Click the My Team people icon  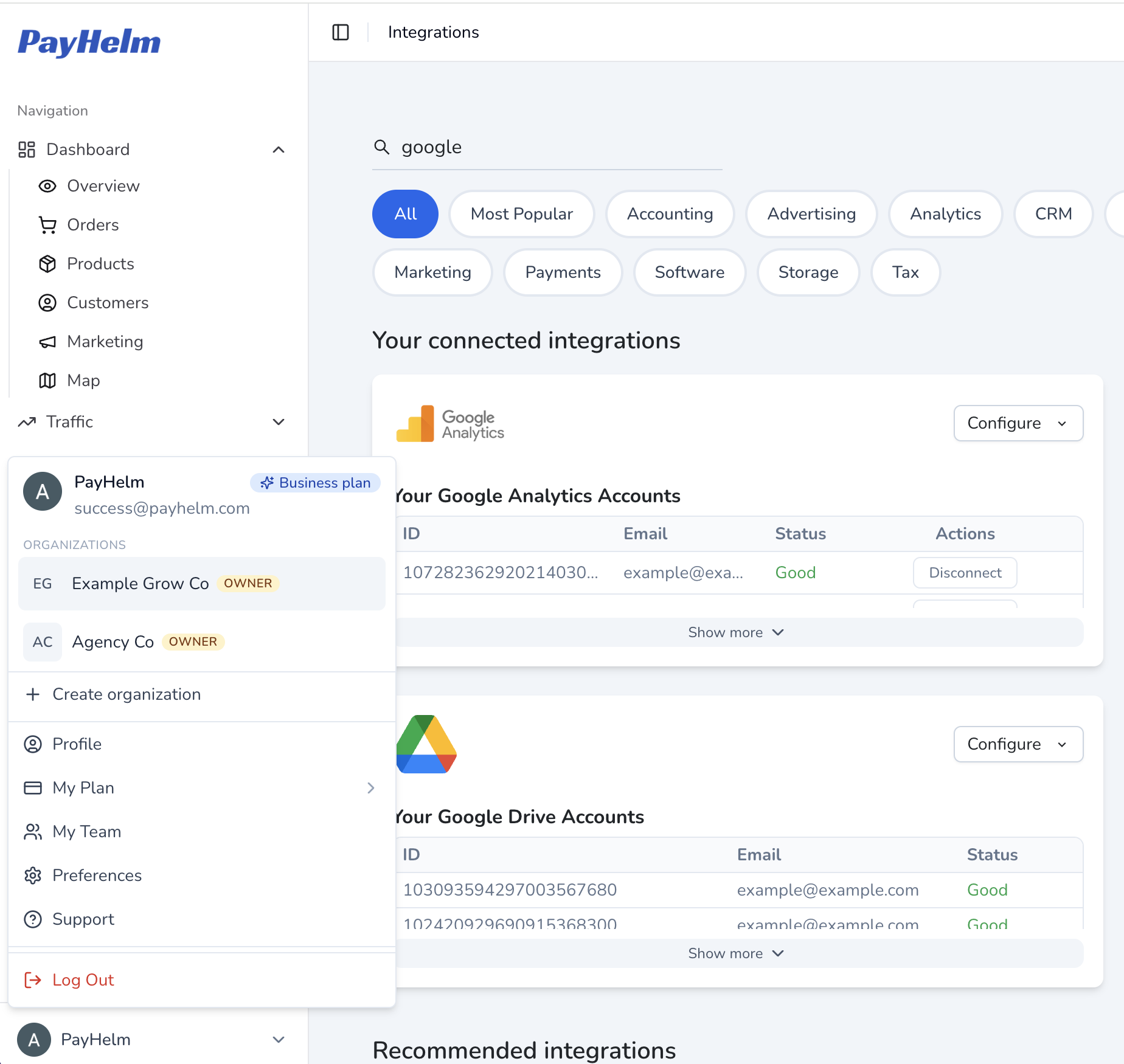(x=33, y=832)
